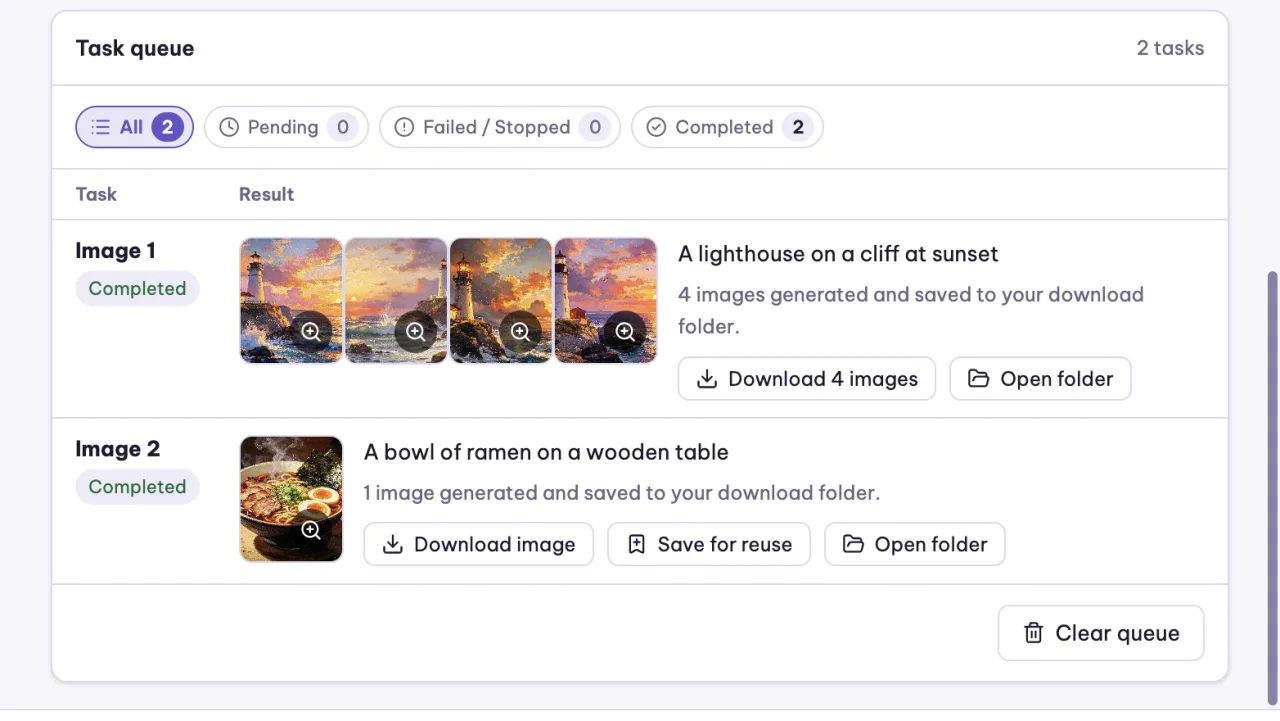Save the ramen image for reuse
The height and width of the screenshot is (721, 1280).
pyautogui.click(x=709, y=544)
